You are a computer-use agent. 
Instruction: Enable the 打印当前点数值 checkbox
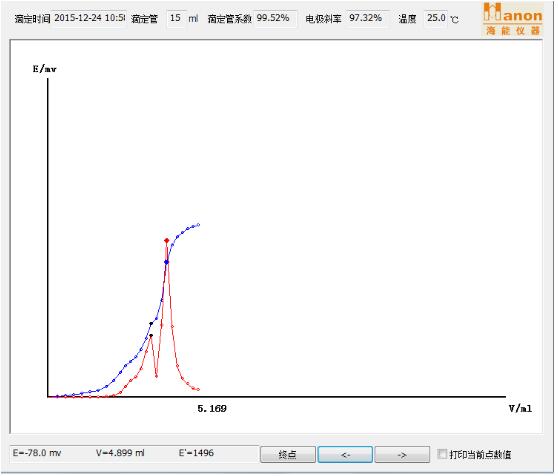(442, 454)
